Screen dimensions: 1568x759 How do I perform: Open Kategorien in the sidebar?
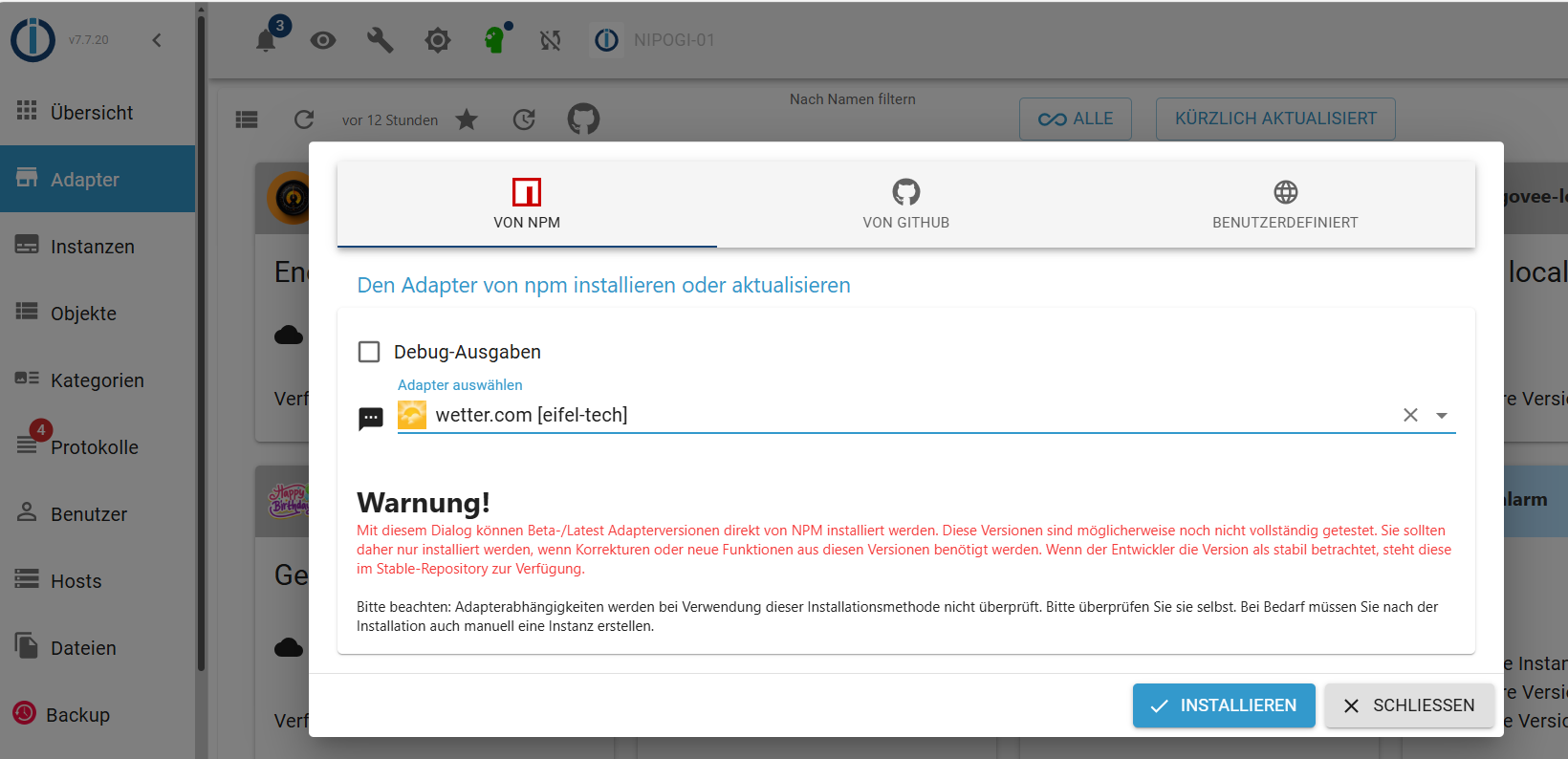[98, 379]
